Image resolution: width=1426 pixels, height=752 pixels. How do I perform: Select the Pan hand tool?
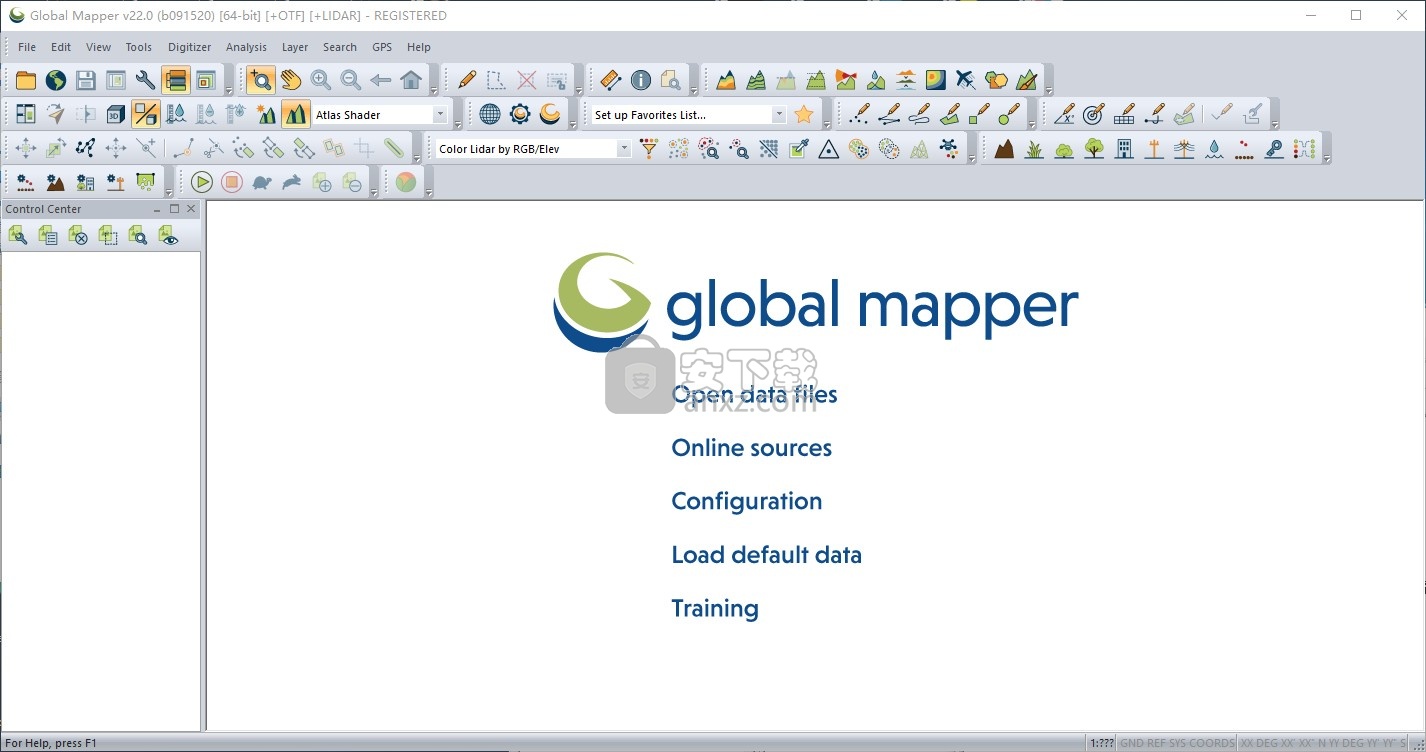tap(291, 80)
